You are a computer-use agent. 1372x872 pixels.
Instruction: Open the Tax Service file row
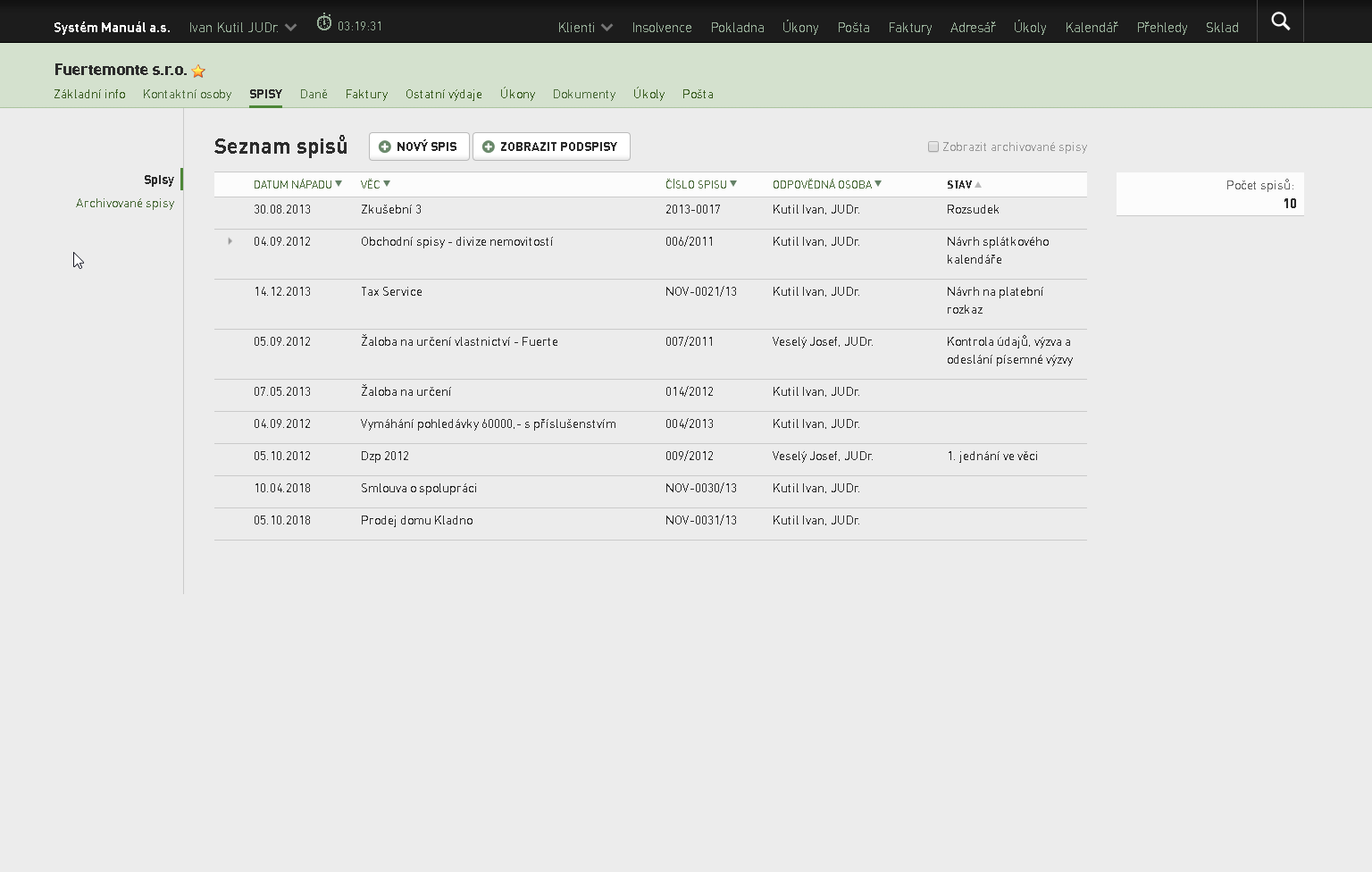[x=650, y=304]
